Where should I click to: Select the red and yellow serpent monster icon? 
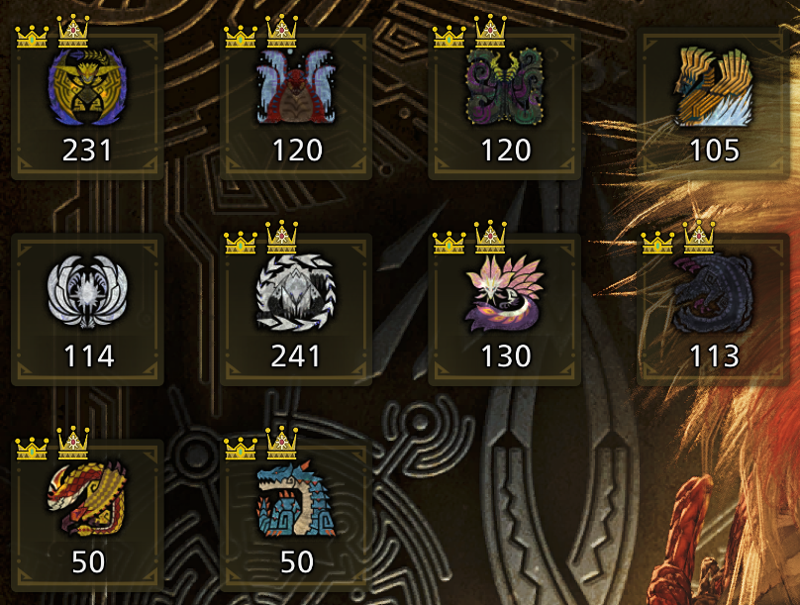tap(87, 498)
